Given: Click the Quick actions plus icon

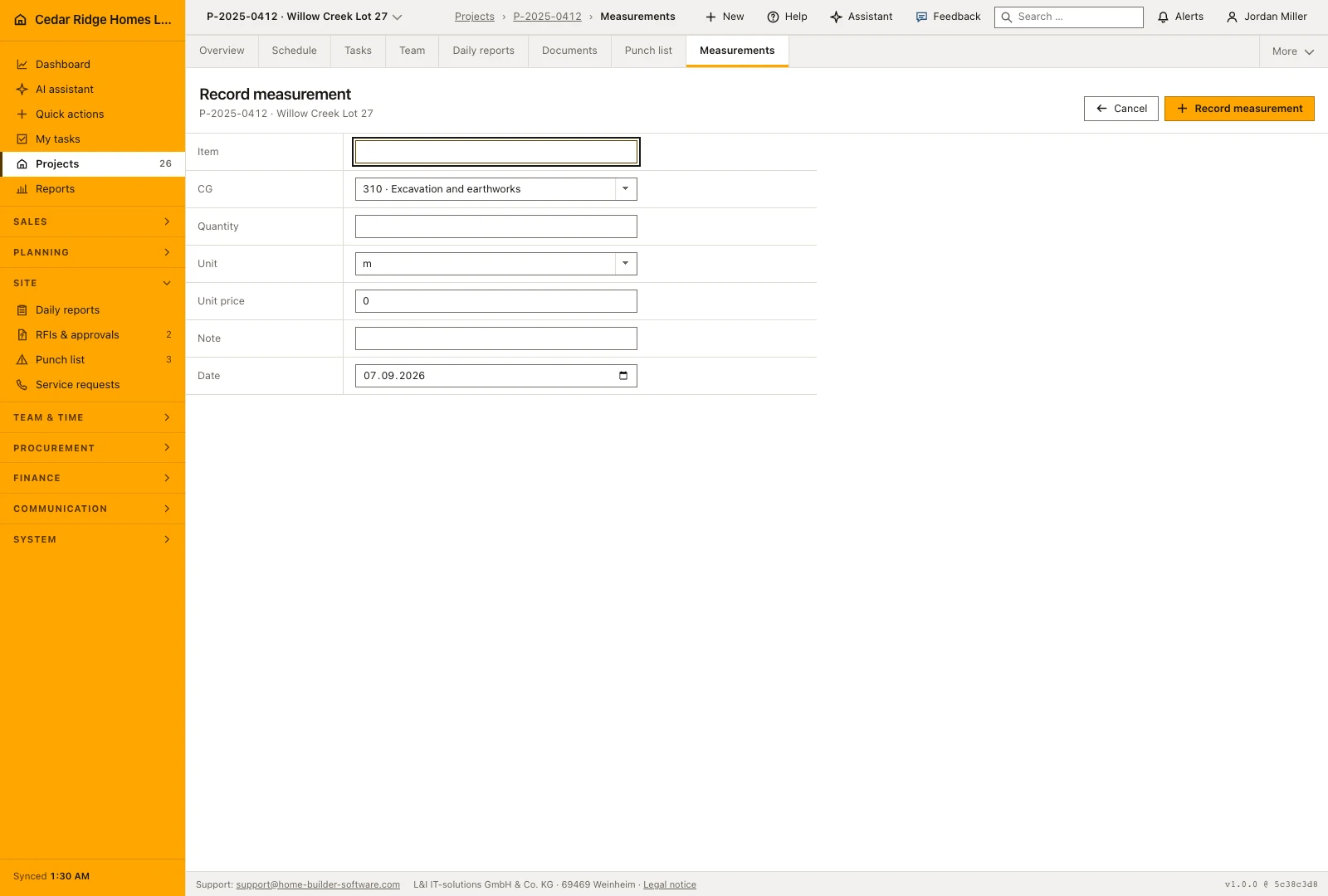Looking at the screenshot, I should (x=22, y=114).
